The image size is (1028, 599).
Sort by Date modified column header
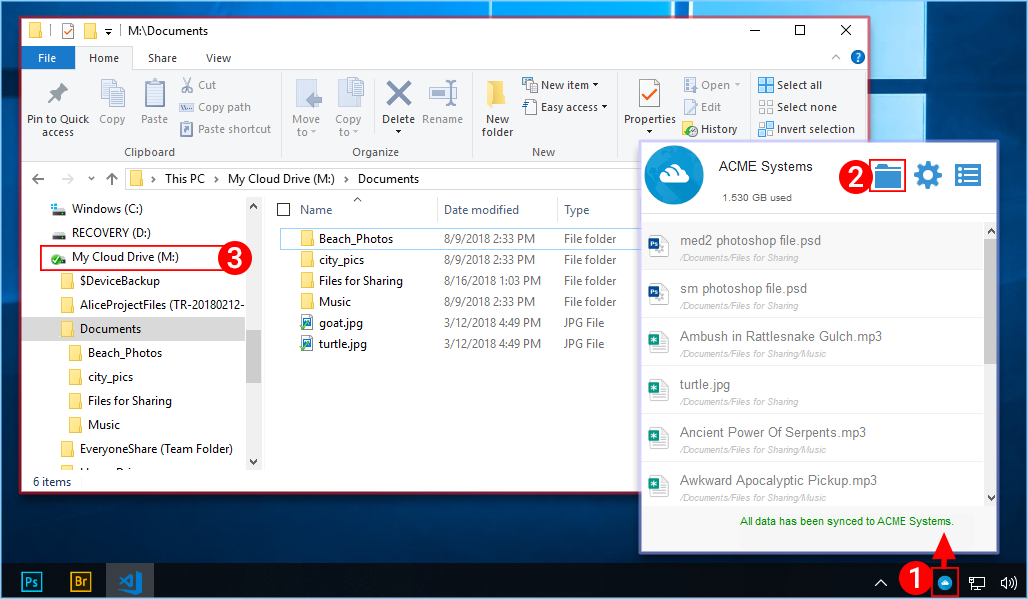pos(481,210)
